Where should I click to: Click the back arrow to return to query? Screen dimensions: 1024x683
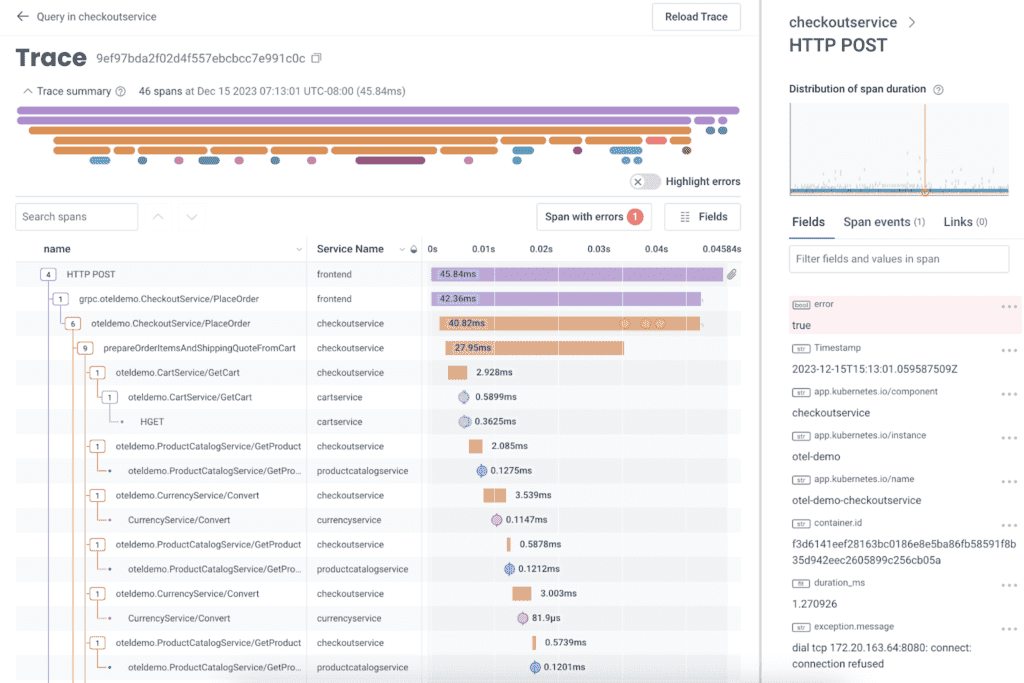22,17
